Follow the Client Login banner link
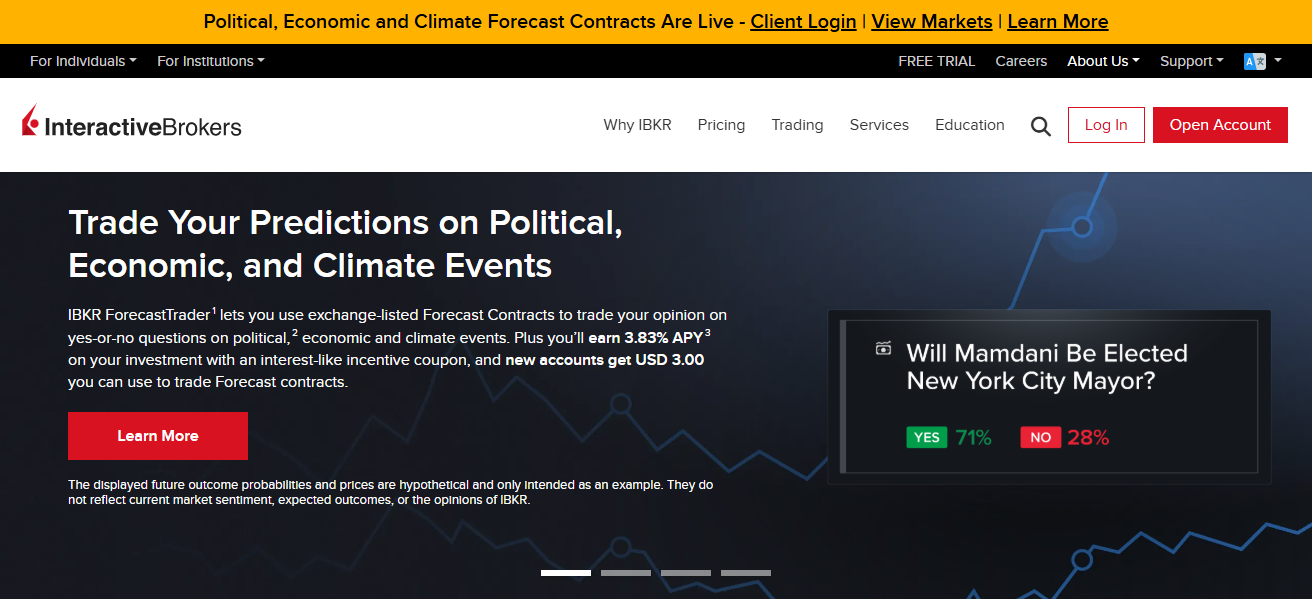This screenshot has height=599, width=1312. [x=803, y=21]
